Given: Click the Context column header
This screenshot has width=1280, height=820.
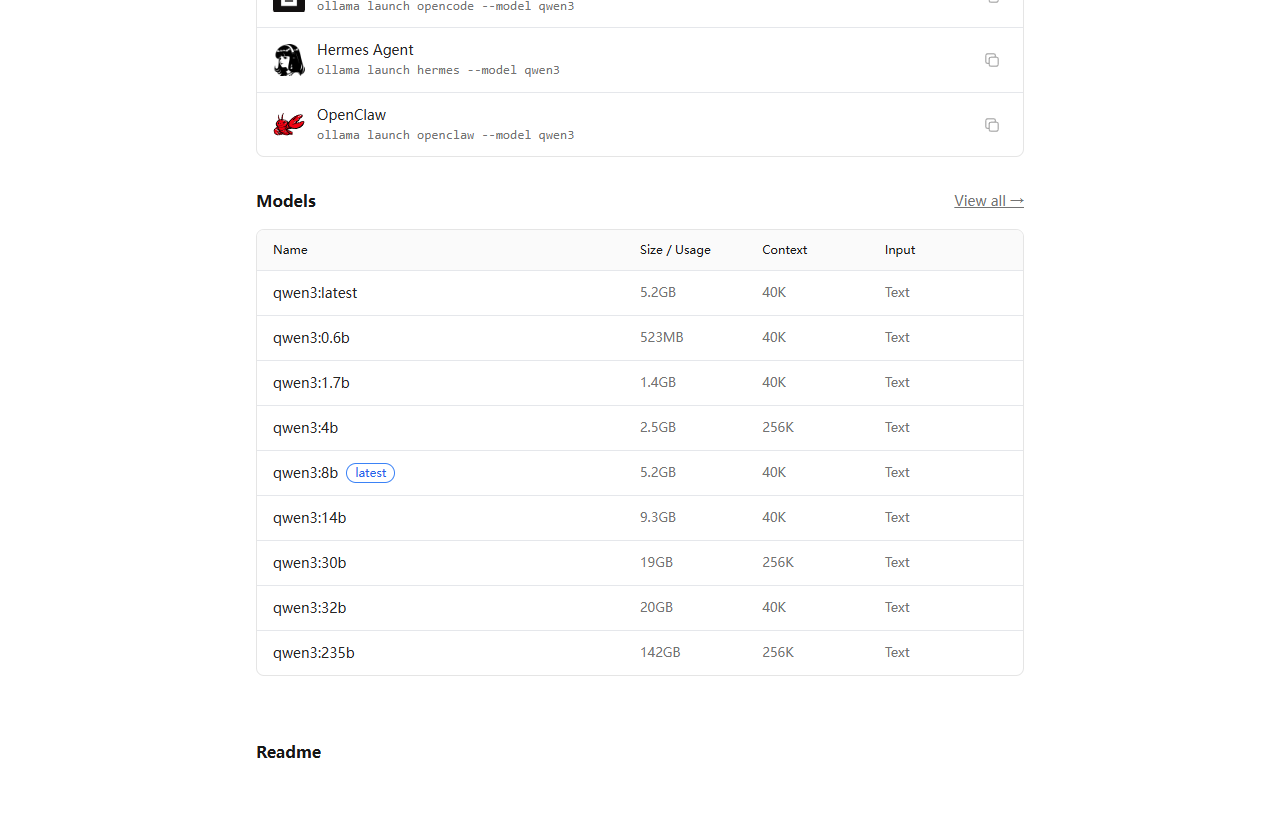Looking at the screenshot, I should point(784,250).
